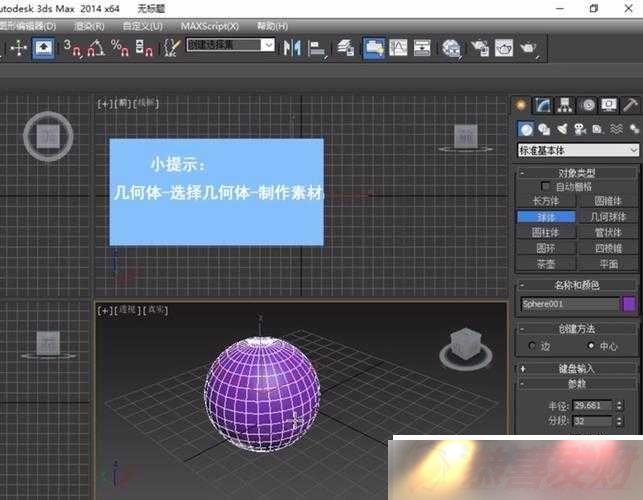Click the 半径 radius value field
Screen dimensions: 643x500
pos(593,406)
